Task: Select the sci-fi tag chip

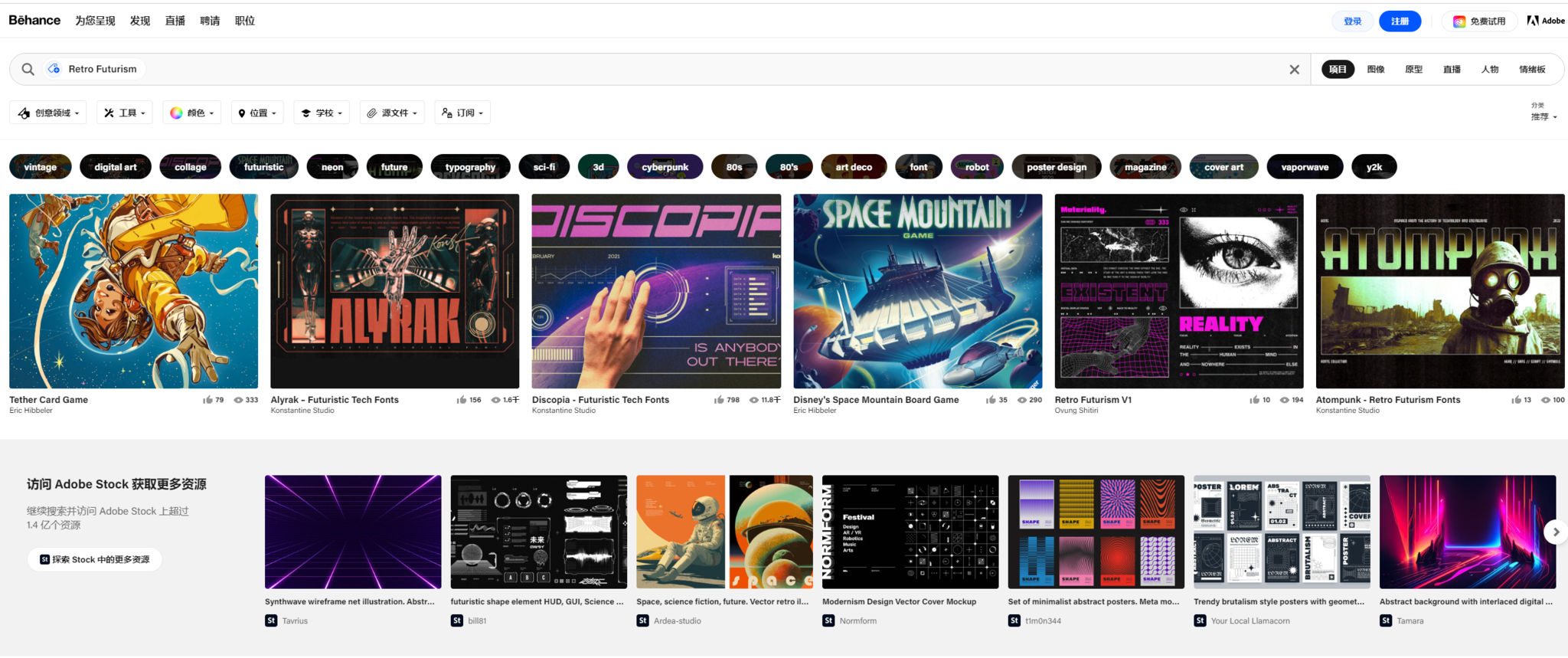Action: [544, 166]
